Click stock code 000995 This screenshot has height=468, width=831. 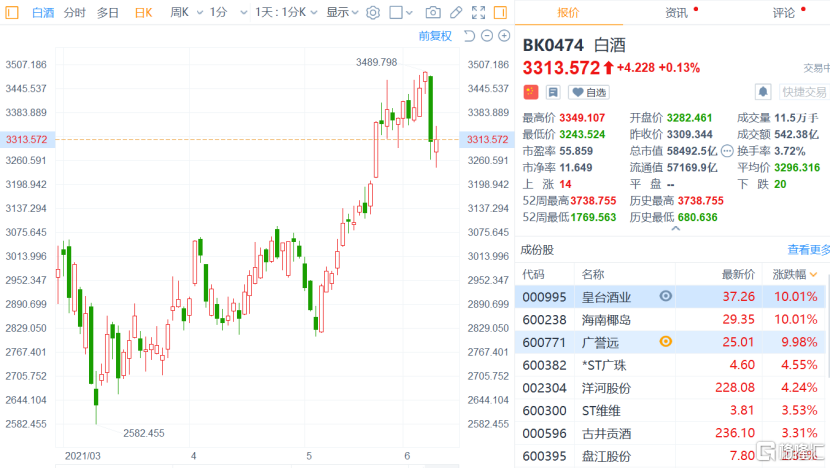point(544,297)
